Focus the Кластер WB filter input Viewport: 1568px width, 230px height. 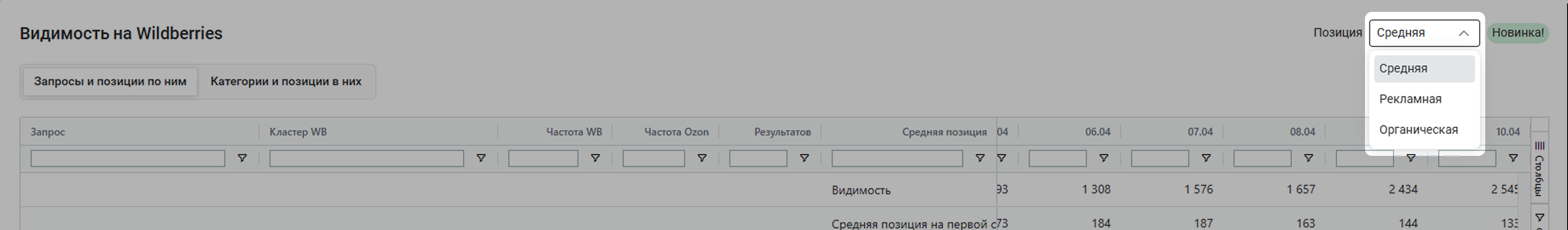point(366,158)
